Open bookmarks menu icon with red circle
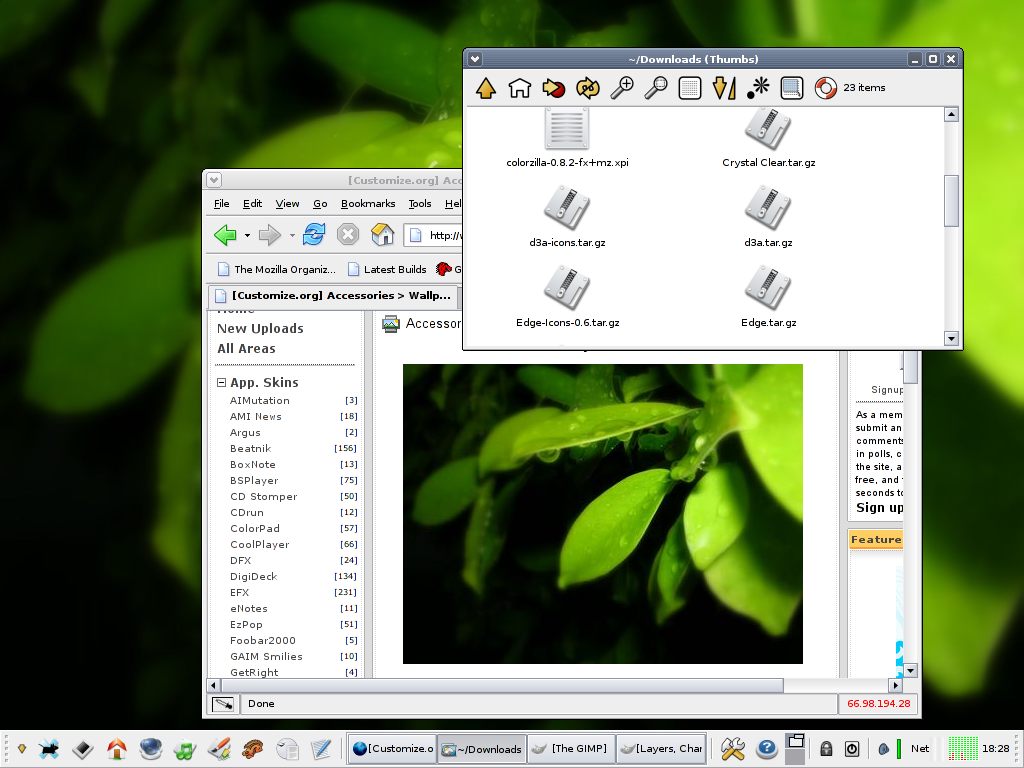Screen dimensions: 1024x768 pyautogui.click(x=554, y=88)
